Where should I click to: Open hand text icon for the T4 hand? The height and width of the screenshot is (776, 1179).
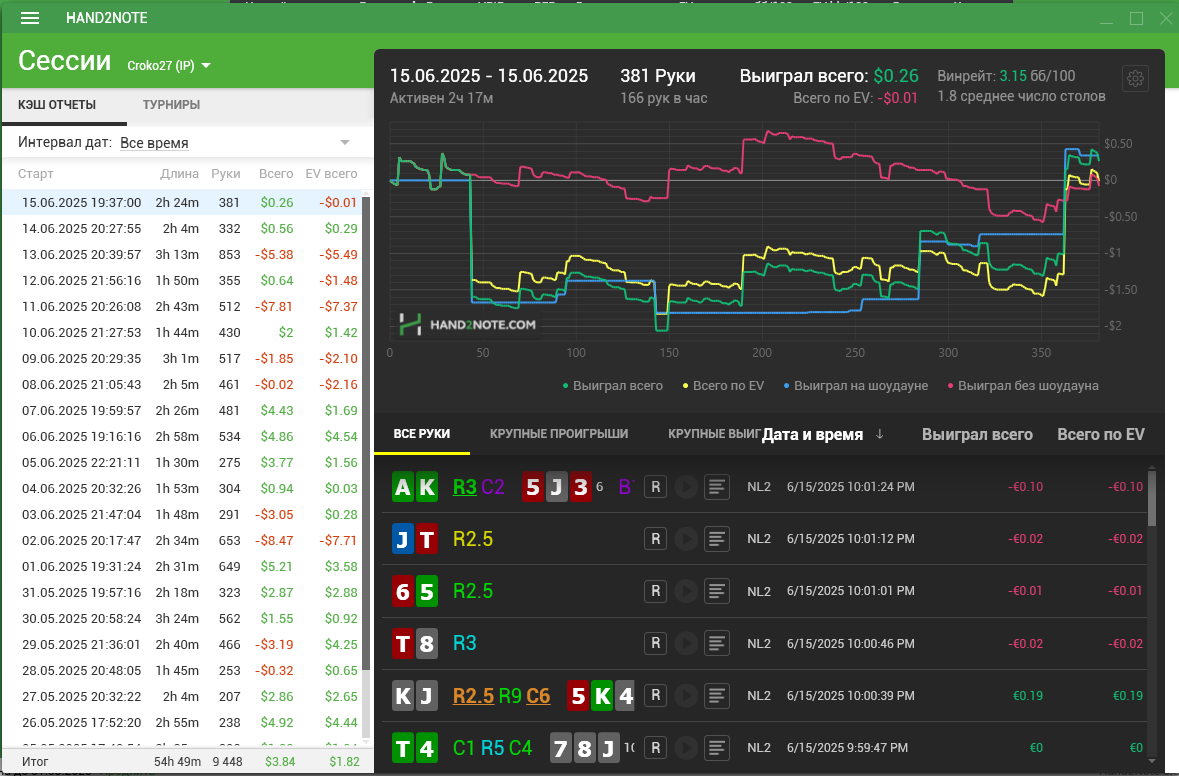click(717, 747)
